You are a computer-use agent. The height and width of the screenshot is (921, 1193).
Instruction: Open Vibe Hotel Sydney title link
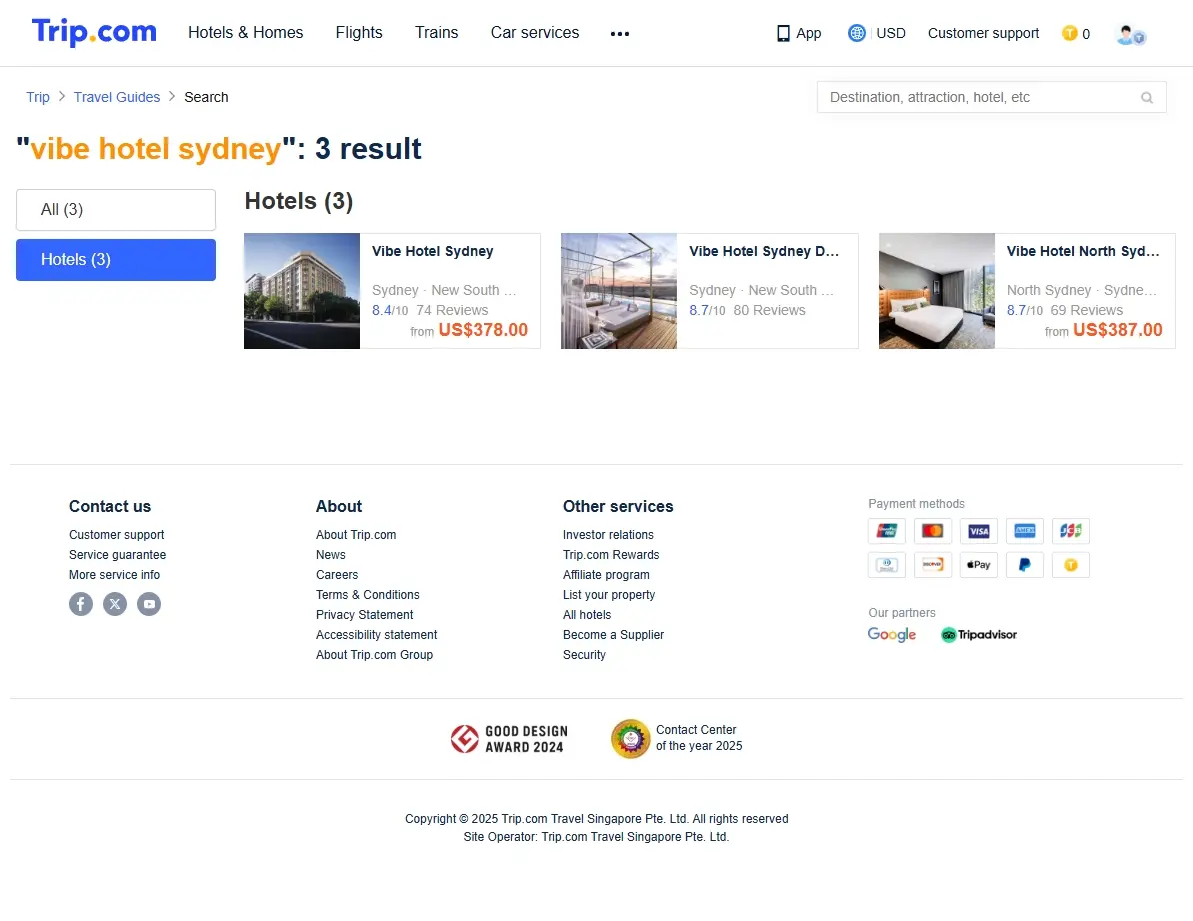(433, 252)
